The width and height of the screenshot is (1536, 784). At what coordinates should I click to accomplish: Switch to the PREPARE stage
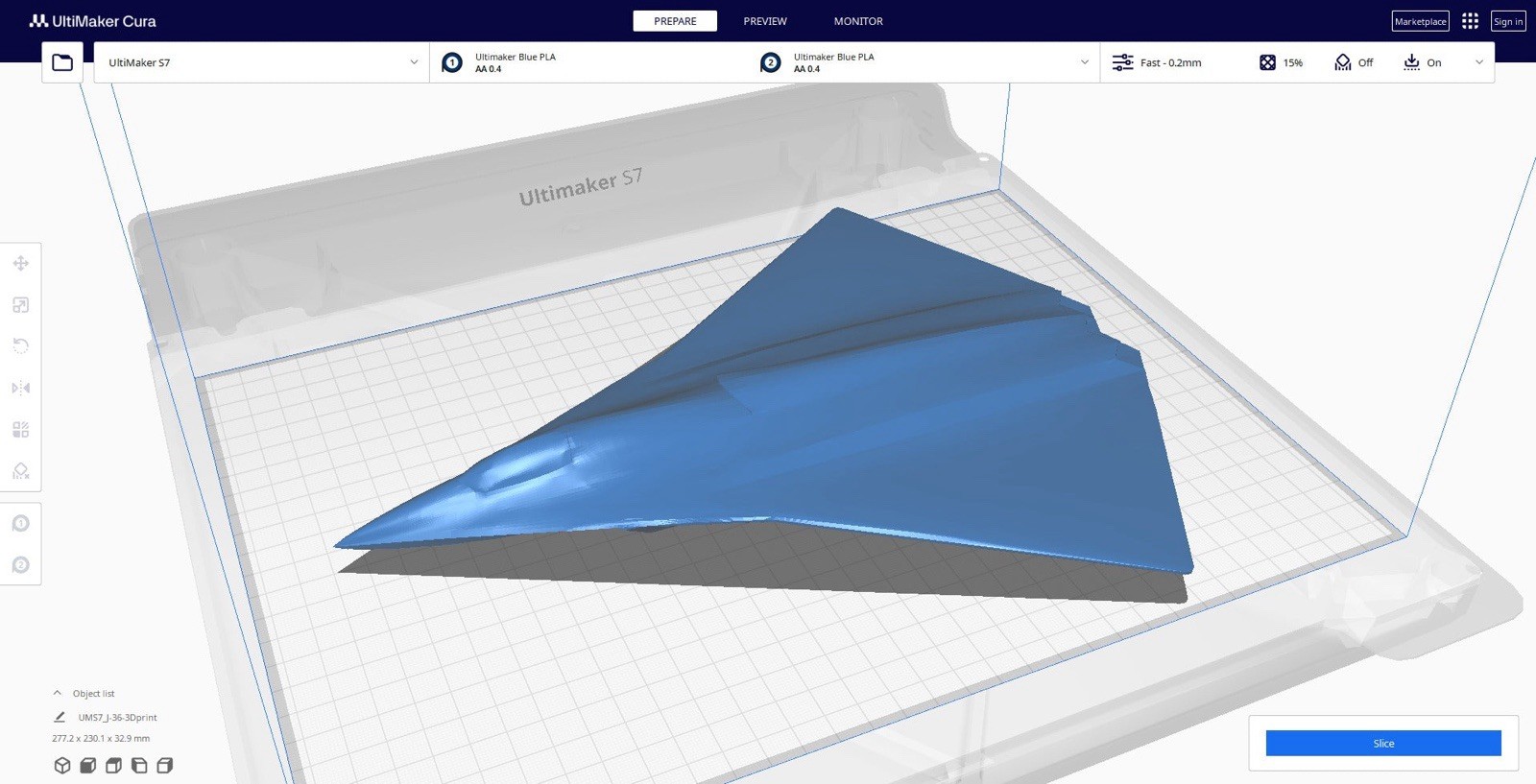675,21
